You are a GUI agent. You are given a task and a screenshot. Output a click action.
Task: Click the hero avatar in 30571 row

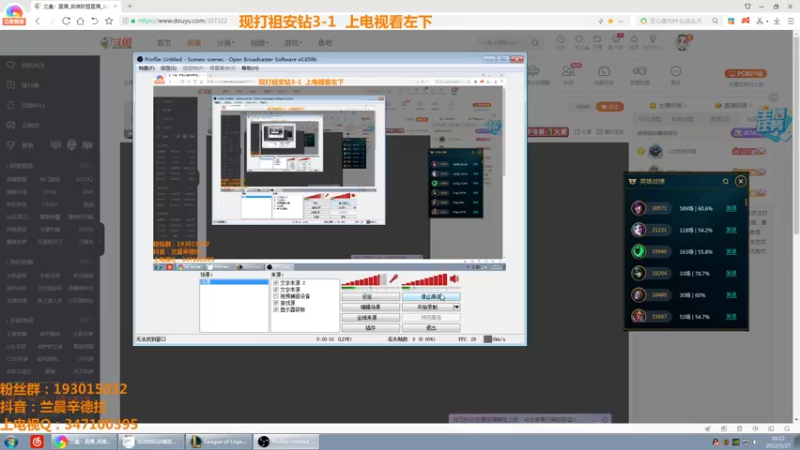tap(638, 208)
